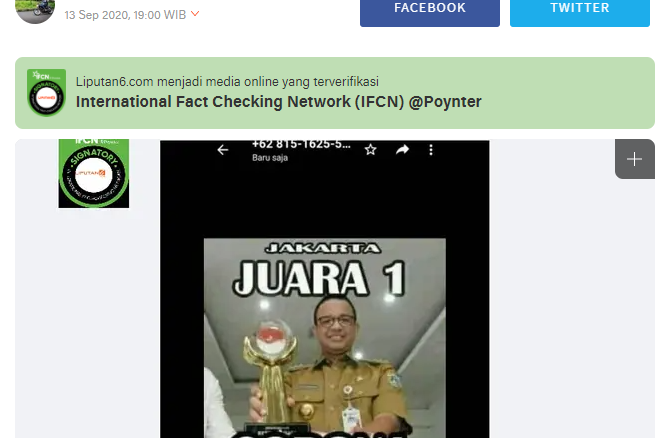Click the Baru saja status text
This screenshot has height=438, width=666.
point(270,158)
